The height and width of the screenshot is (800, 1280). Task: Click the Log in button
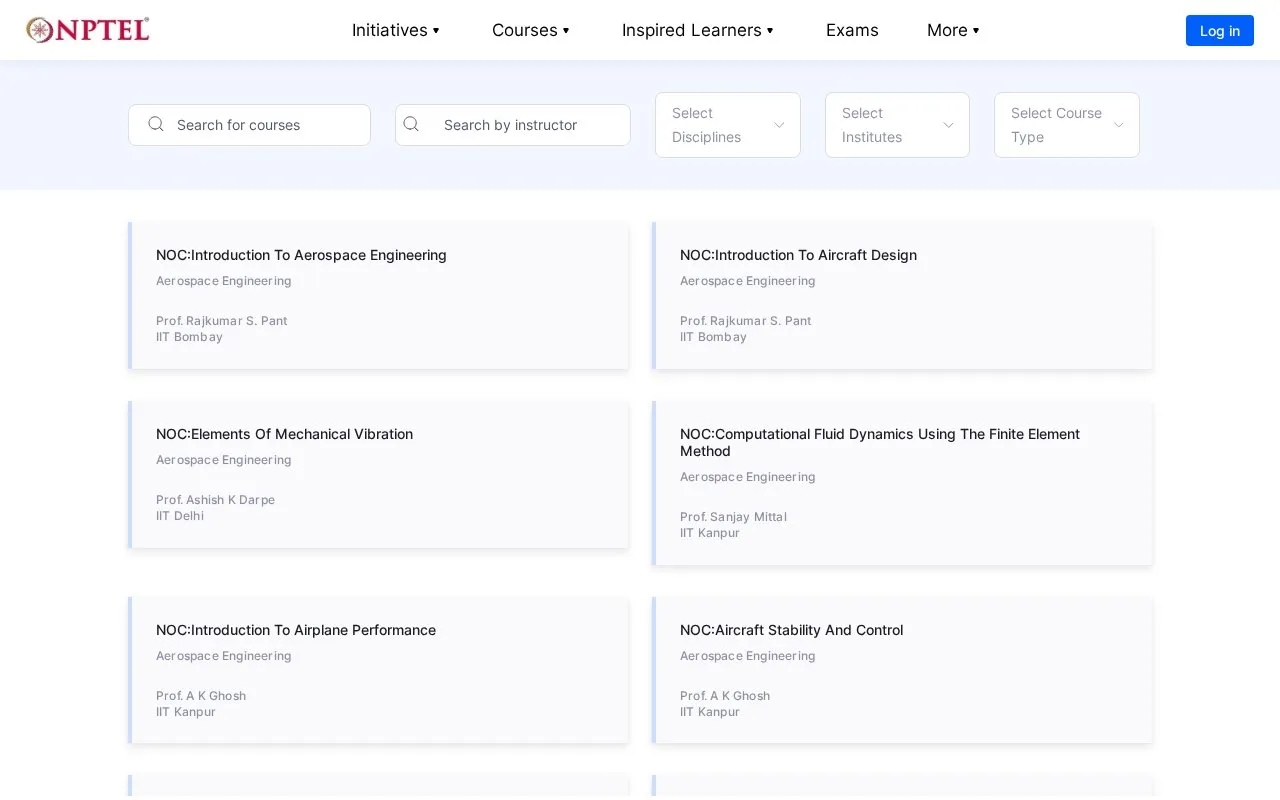(1220, 31)
